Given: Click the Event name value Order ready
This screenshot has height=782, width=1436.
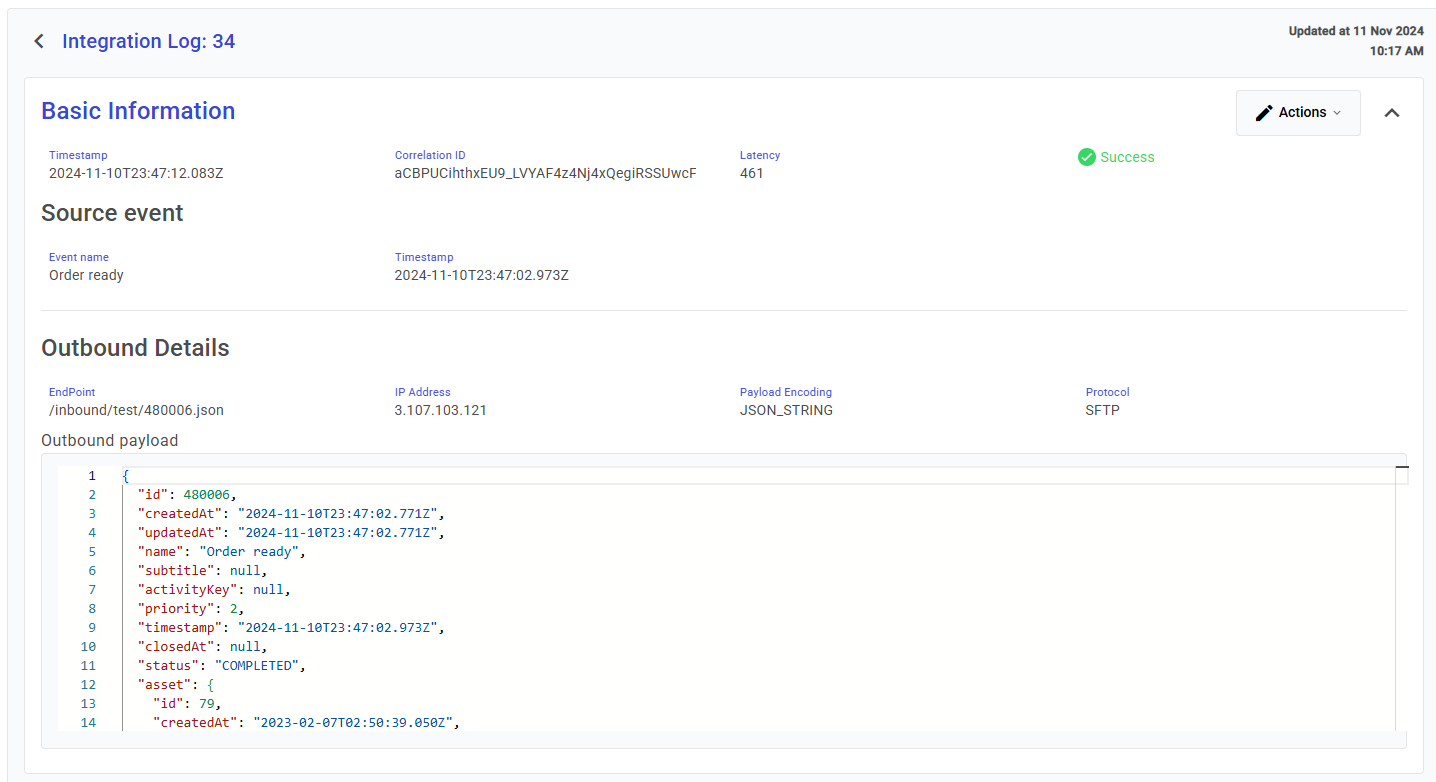Looking at the screenshot, I should (86, 275).
